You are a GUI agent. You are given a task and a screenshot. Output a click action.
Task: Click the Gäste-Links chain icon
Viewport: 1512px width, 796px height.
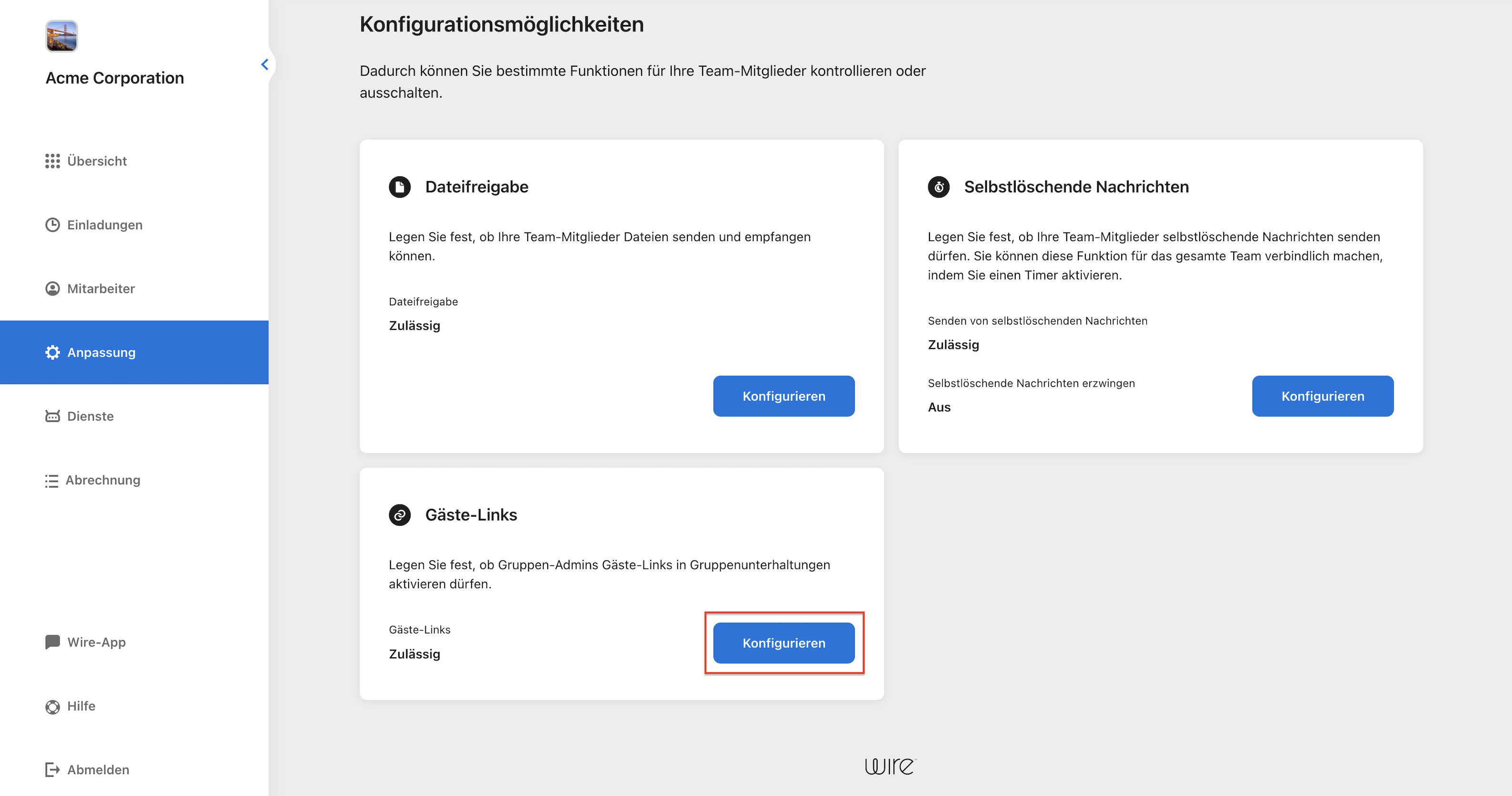(400, 515)
